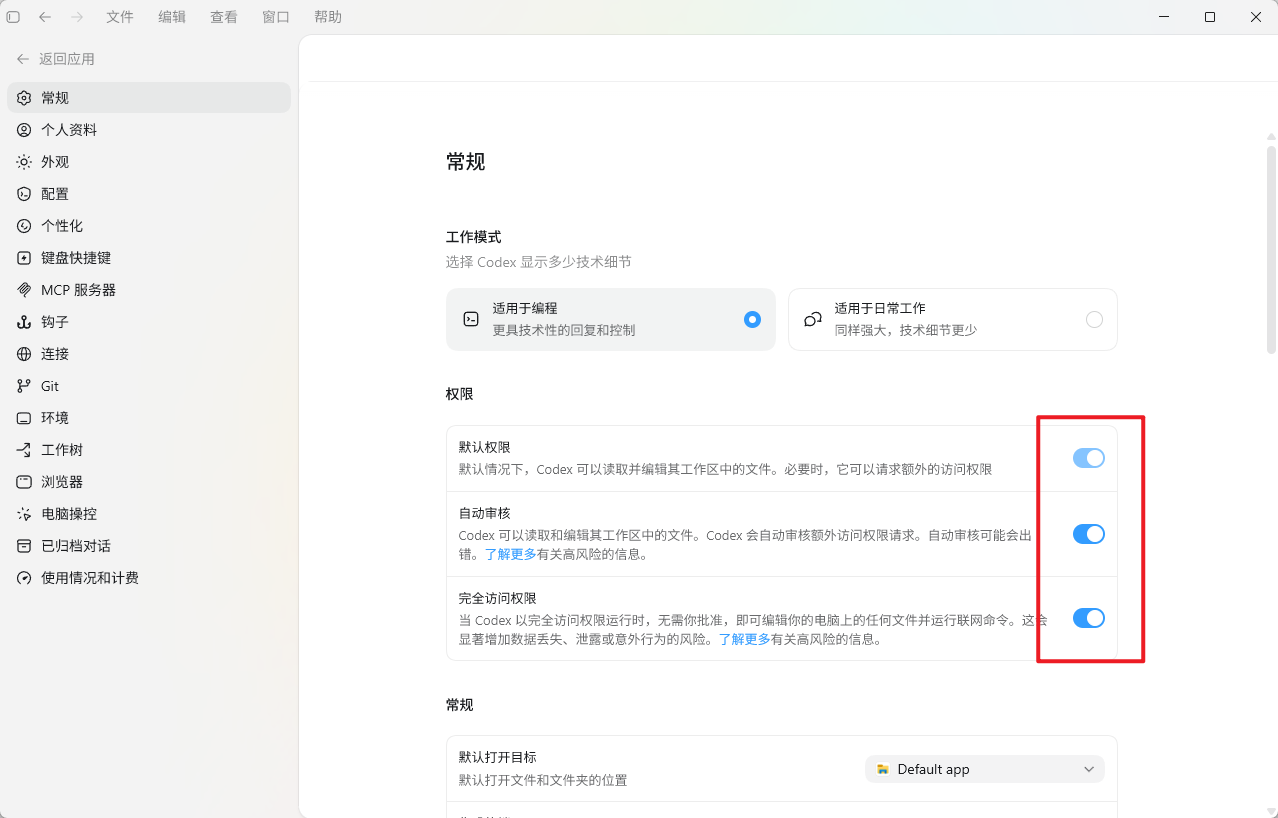The height and width of the screenshot is (818, 1278).
Task: Click the terminal icon on 适用于编程 card
Action: (471, 319)
